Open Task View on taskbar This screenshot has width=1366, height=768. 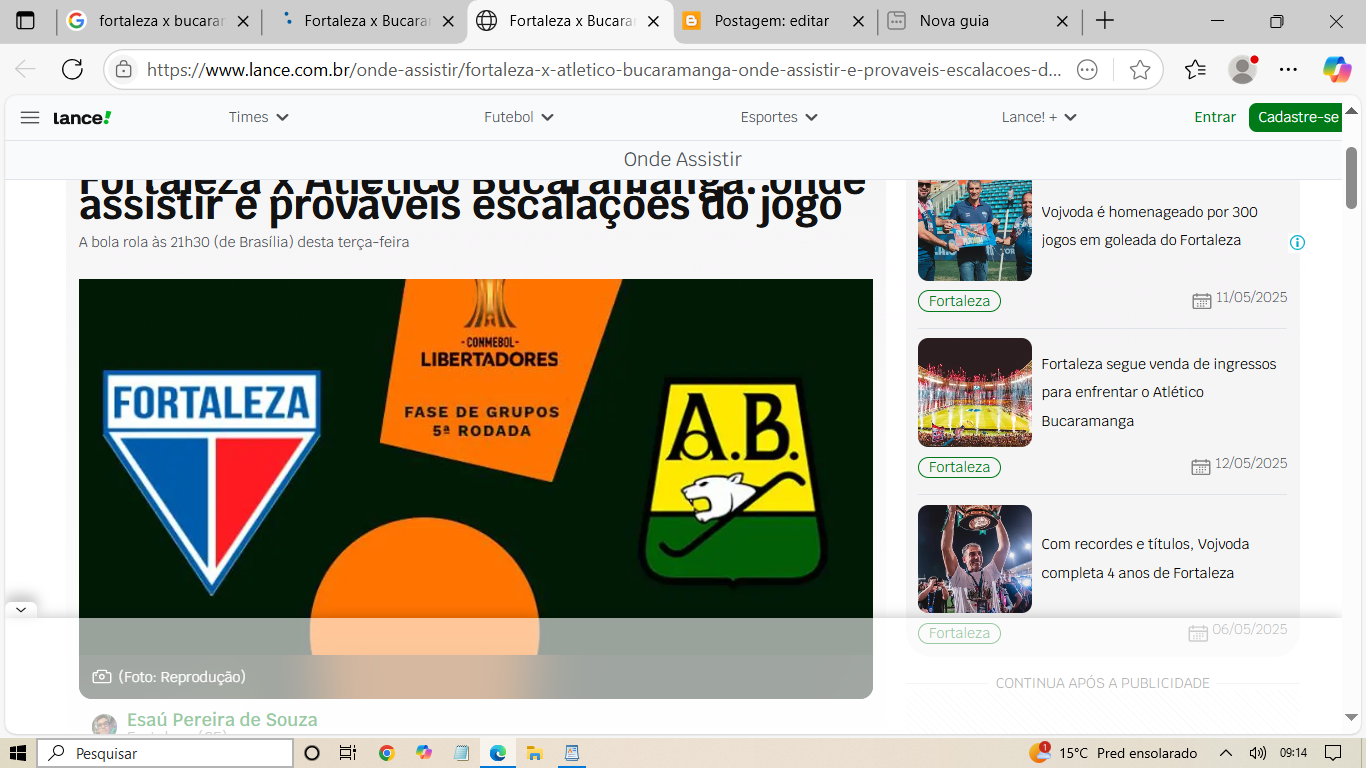click(x=347, y=753)
